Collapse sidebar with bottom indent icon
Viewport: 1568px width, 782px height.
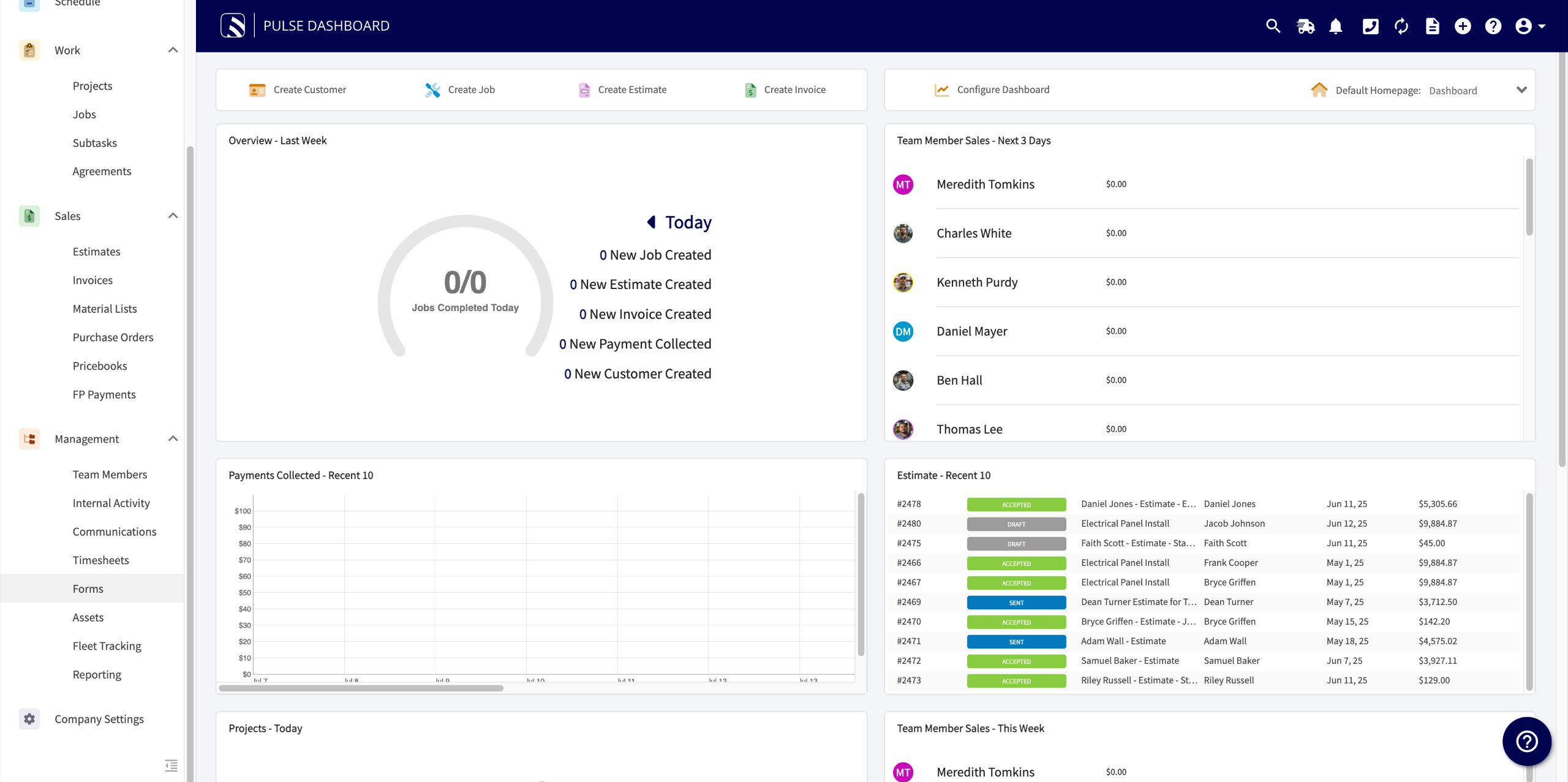[171, 765]
